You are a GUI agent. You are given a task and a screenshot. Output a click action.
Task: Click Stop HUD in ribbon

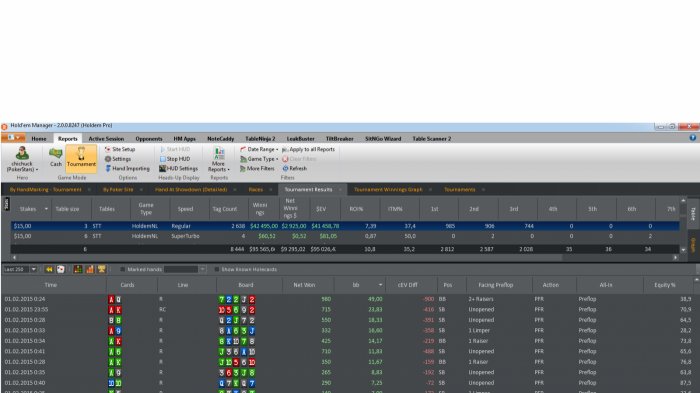tap(175, 159)
